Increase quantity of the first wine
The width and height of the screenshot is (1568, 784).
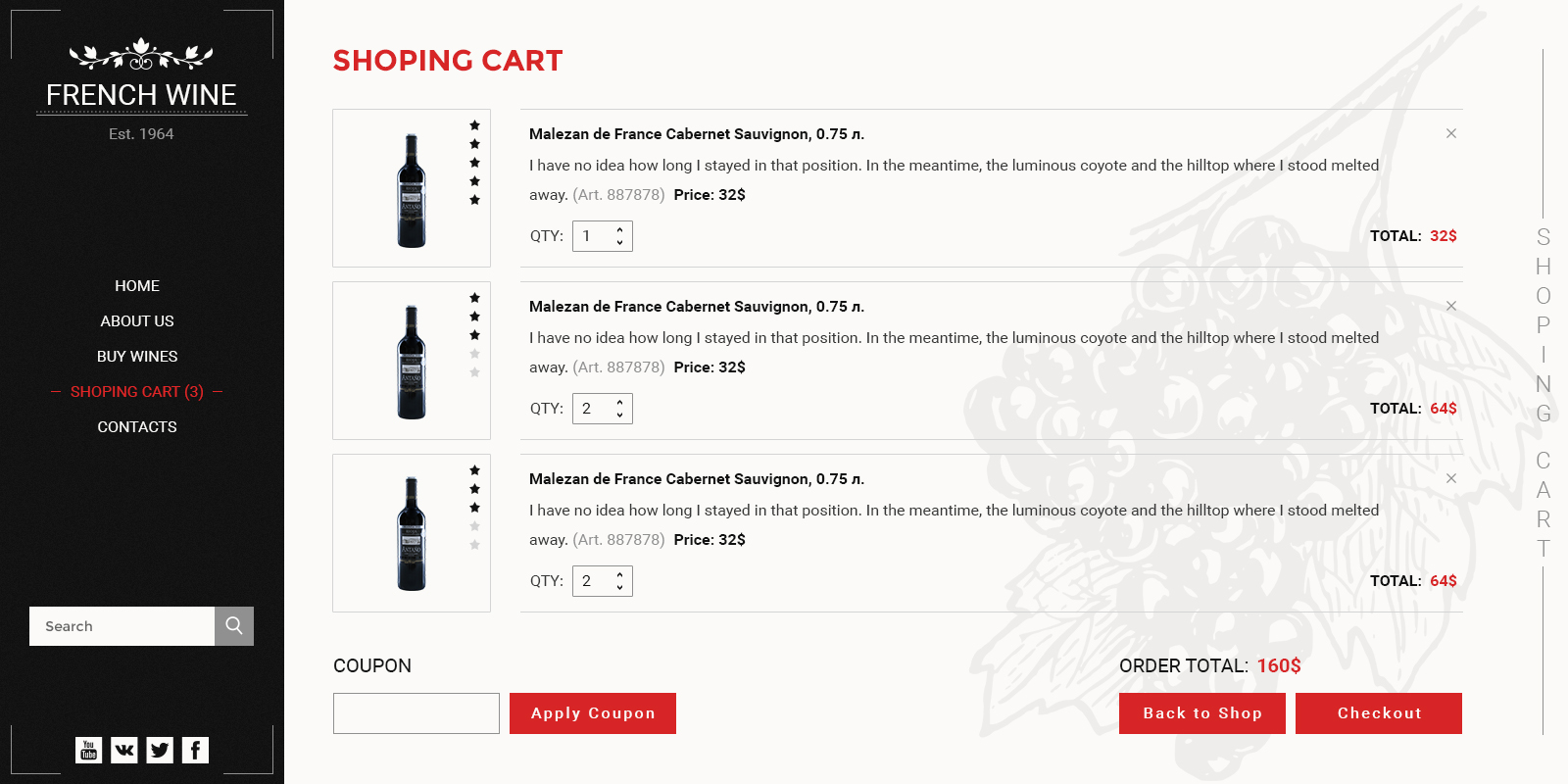(619, 230)
